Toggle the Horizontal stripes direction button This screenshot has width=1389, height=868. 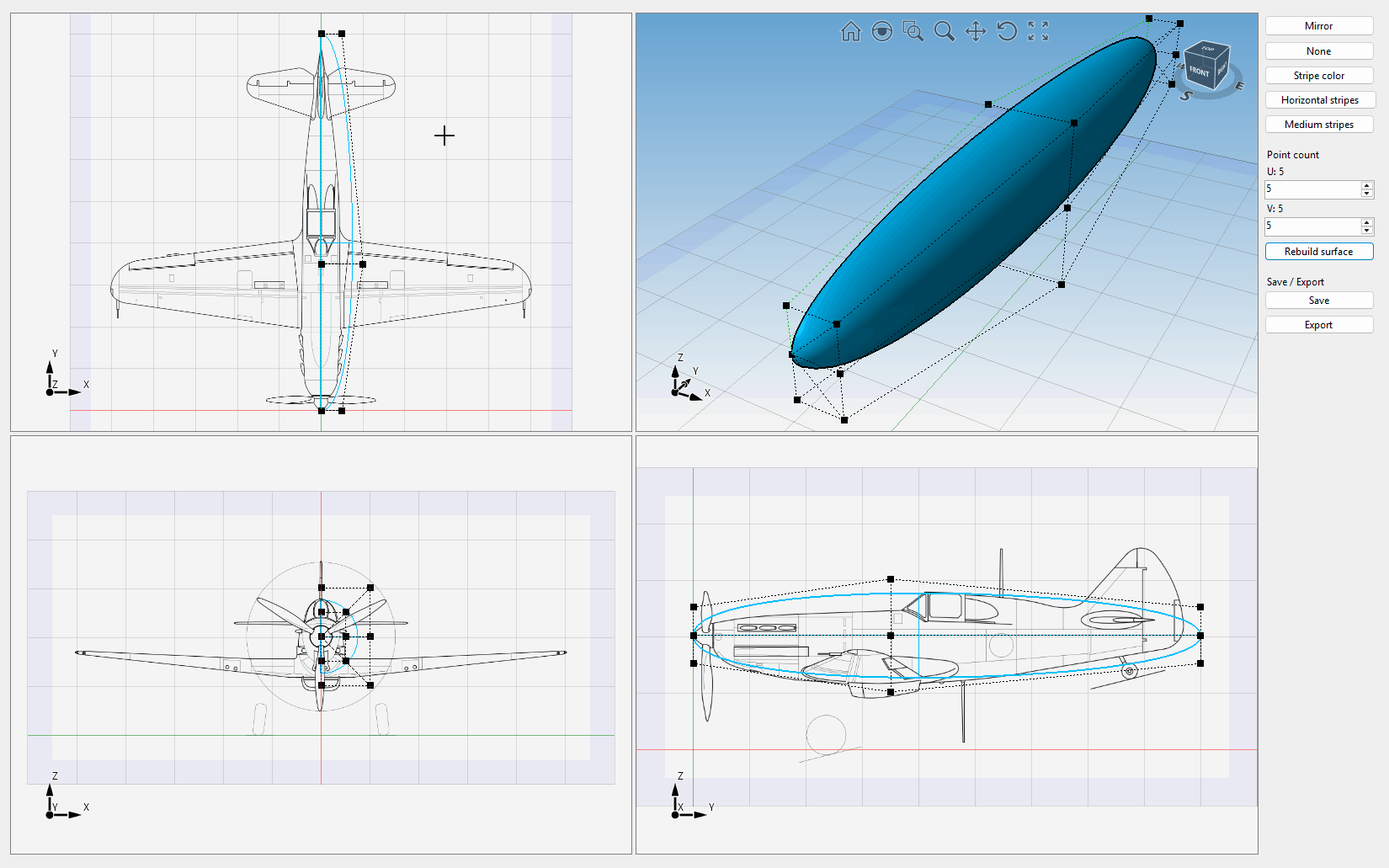[1318, 100]
